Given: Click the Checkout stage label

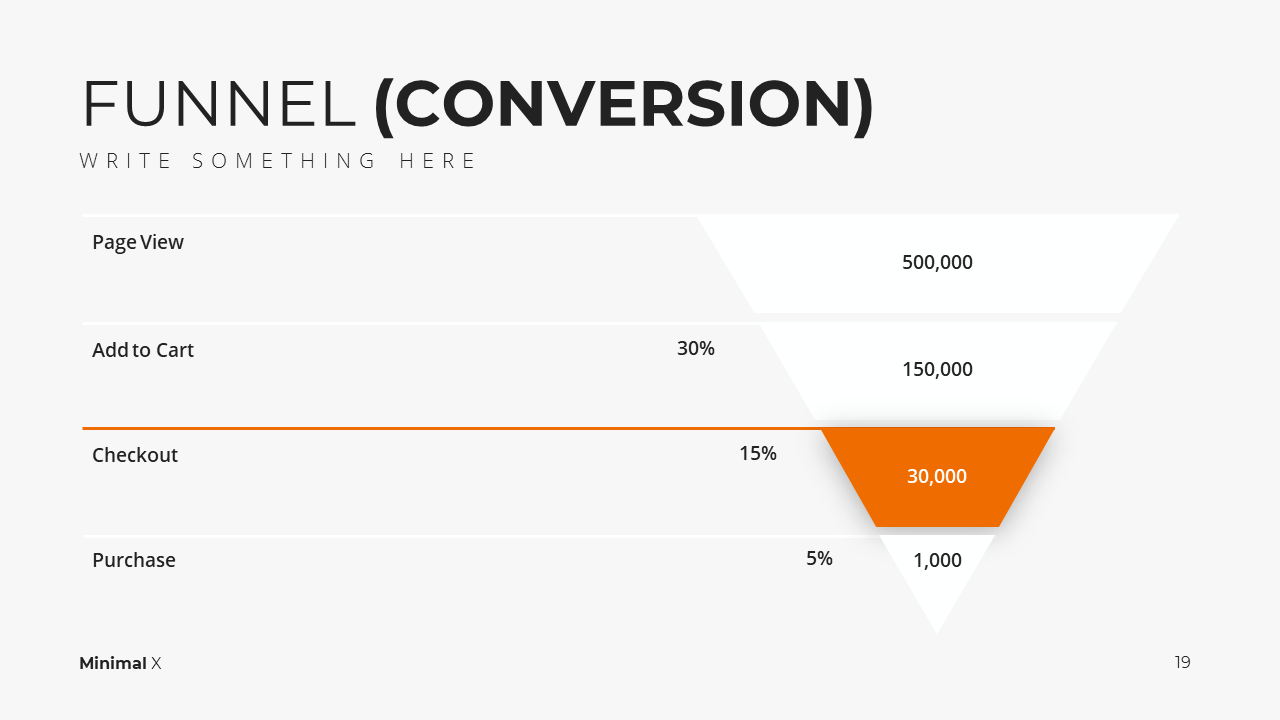Looking at the screenshot, I should [135, 455].
